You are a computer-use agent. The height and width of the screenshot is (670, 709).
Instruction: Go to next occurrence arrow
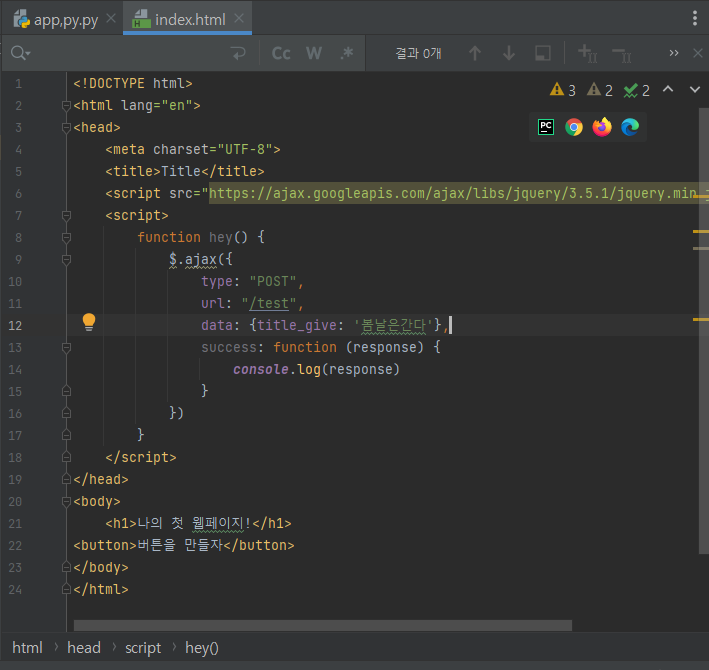509,53
